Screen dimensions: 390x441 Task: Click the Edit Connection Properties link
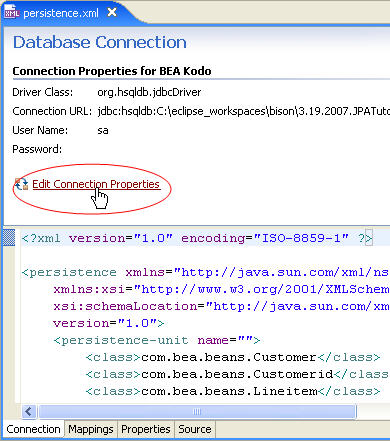[x=96, y=184]
